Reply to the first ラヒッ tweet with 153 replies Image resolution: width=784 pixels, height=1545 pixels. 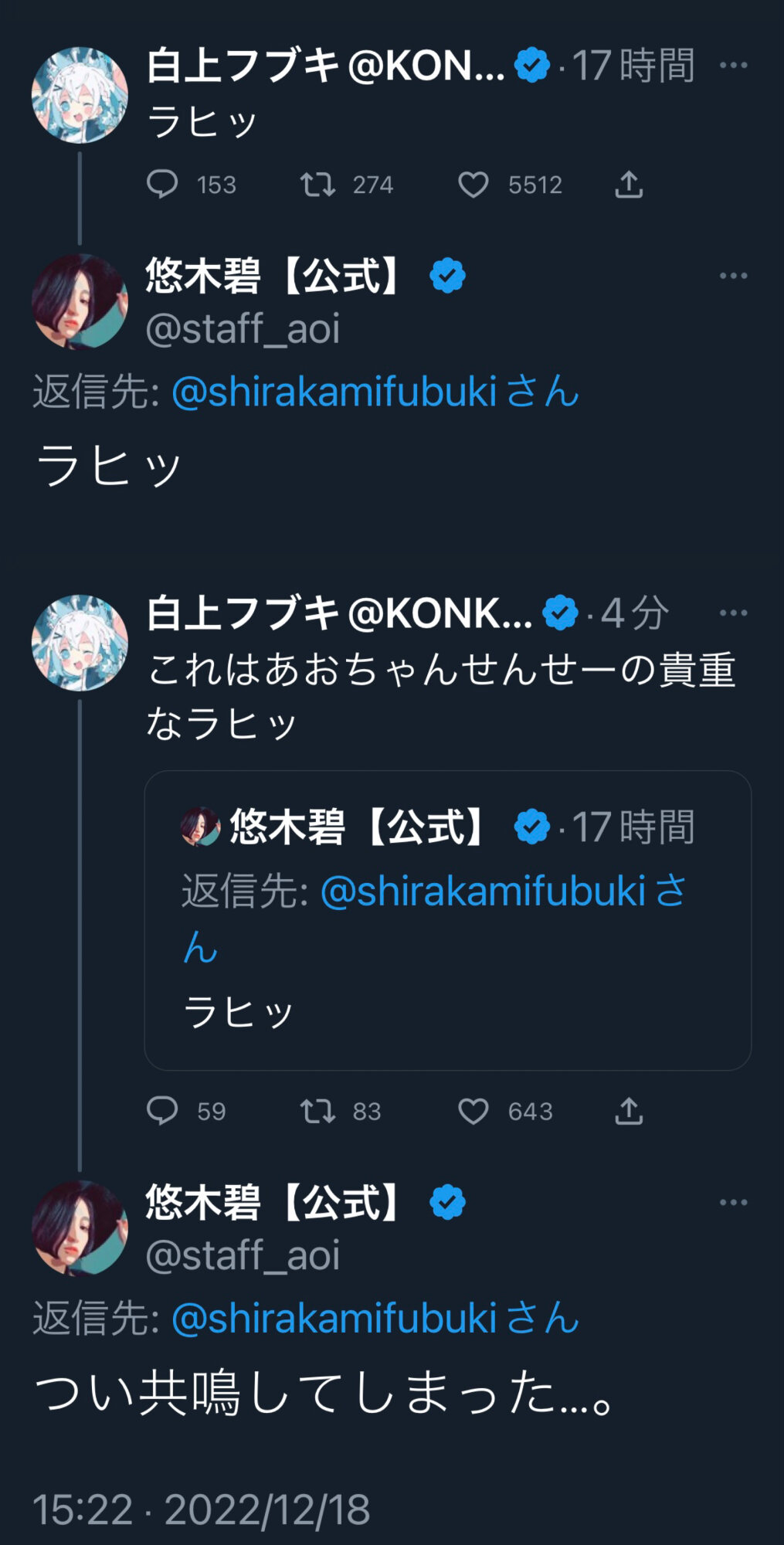[x=162, y=185]
